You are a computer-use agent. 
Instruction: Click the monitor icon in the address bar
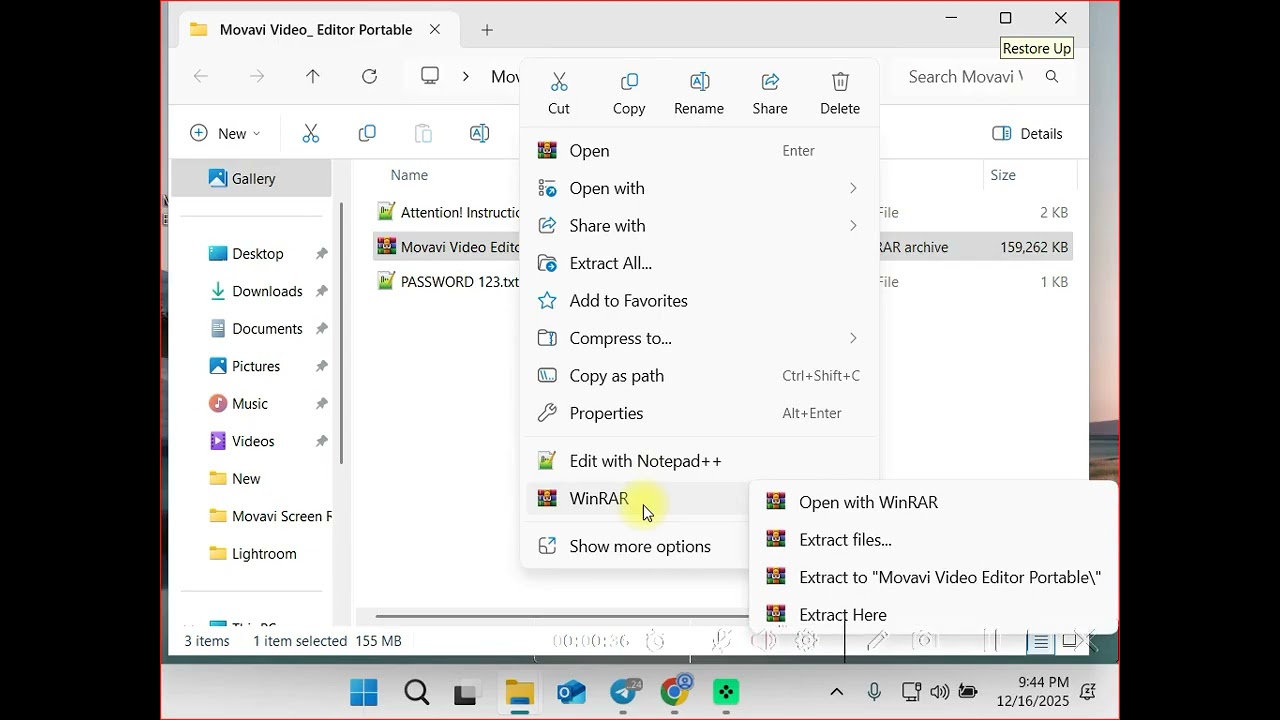(x=430, y=76)
